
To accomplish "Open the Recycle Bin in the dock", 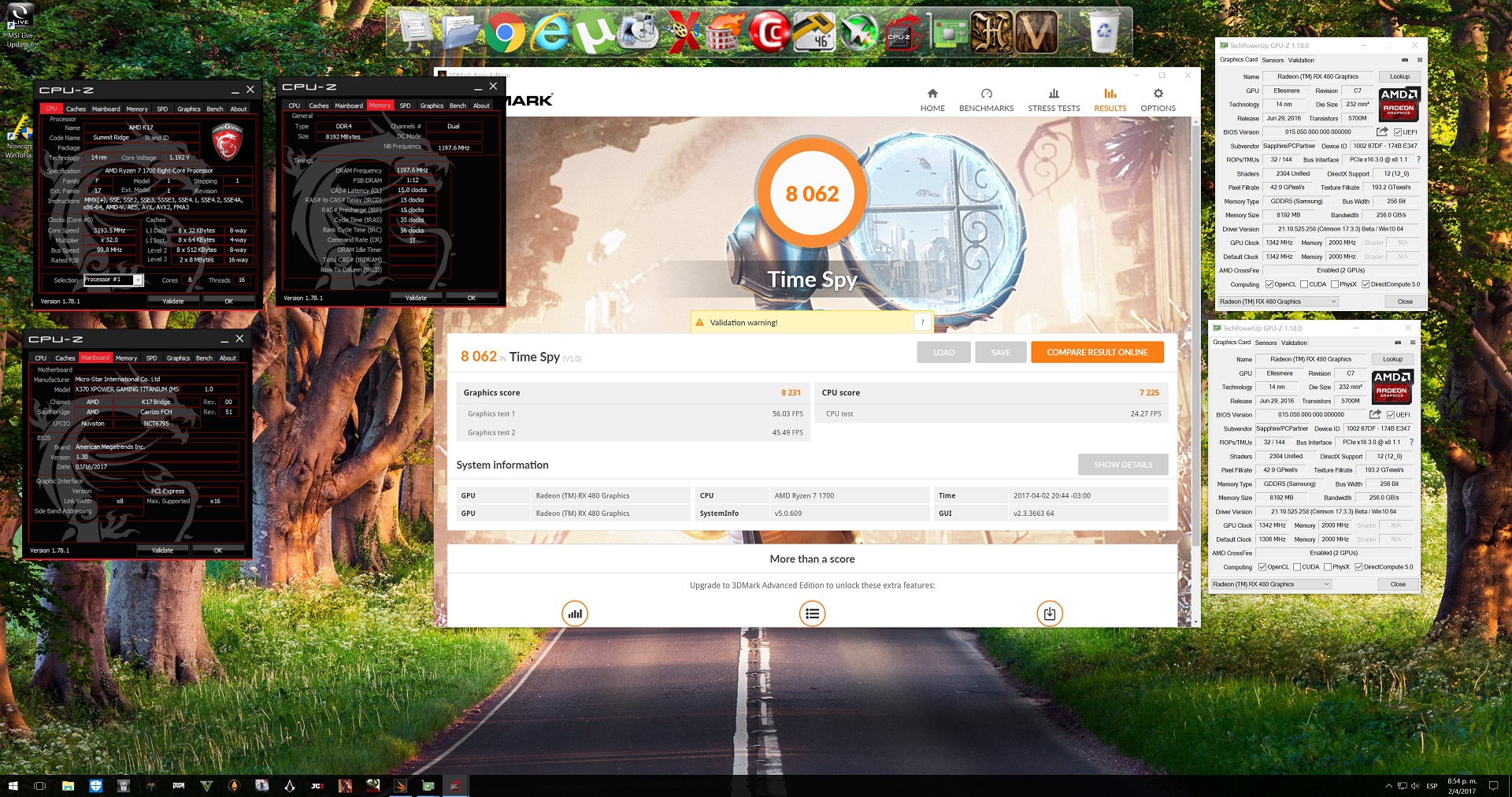I will [1104, 32].
